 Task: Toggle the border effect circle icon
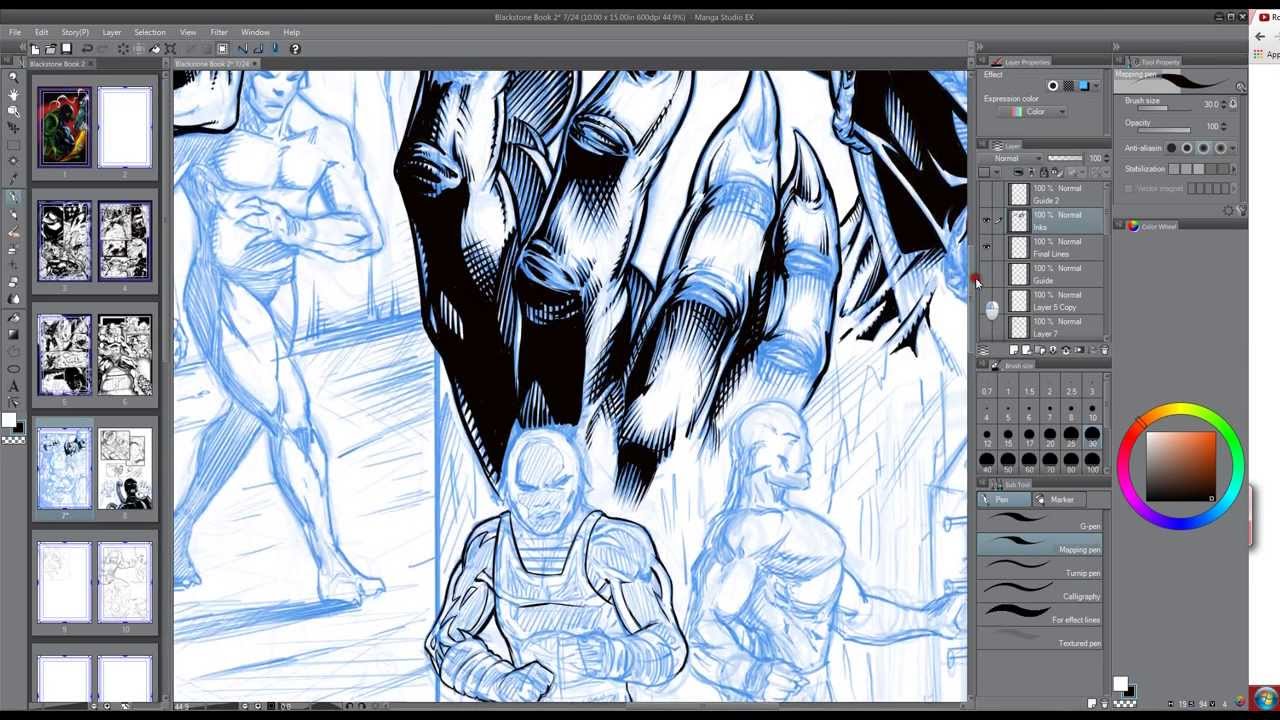1052,86
